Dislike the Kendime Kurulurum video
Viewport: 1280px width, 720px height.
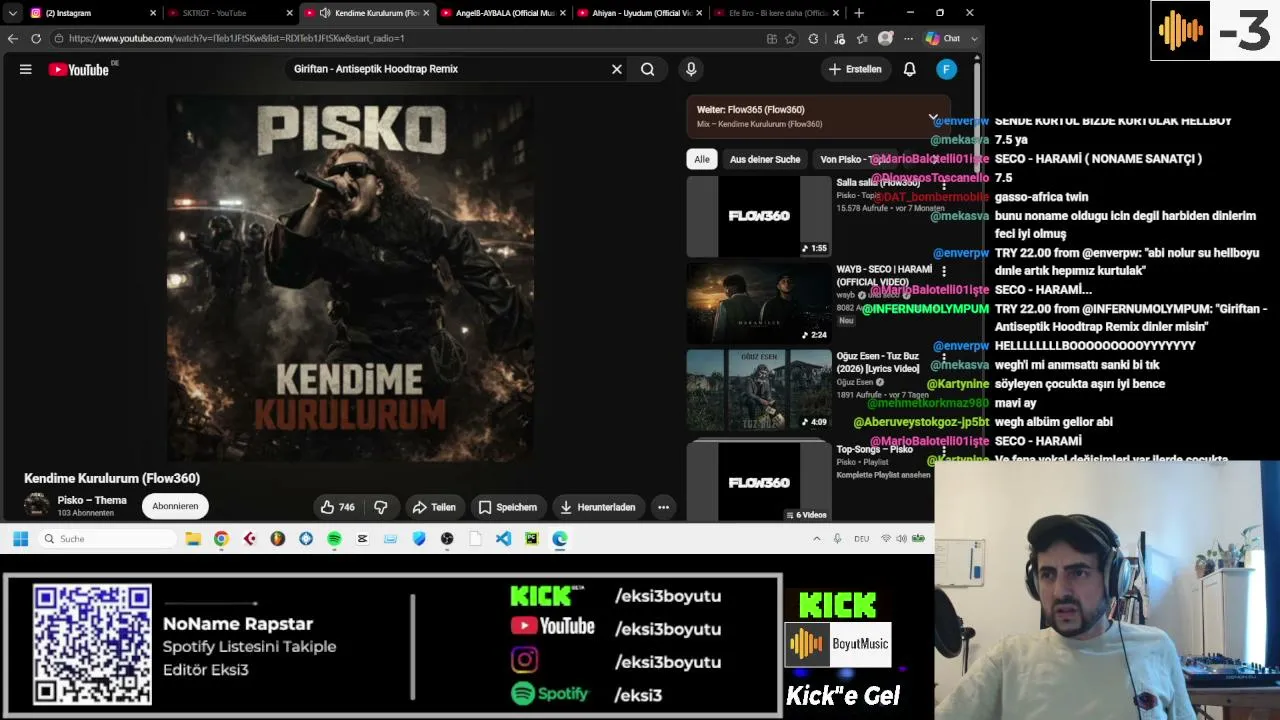[381, 507]
